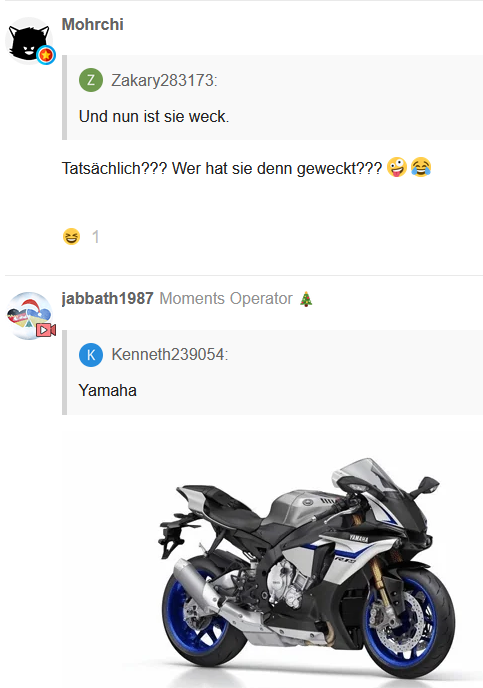Click the video camera badge on jabbath1987's avatar
Image resolution: width=483 pixels, height=688 pixels.
click(x=46, y=330)
